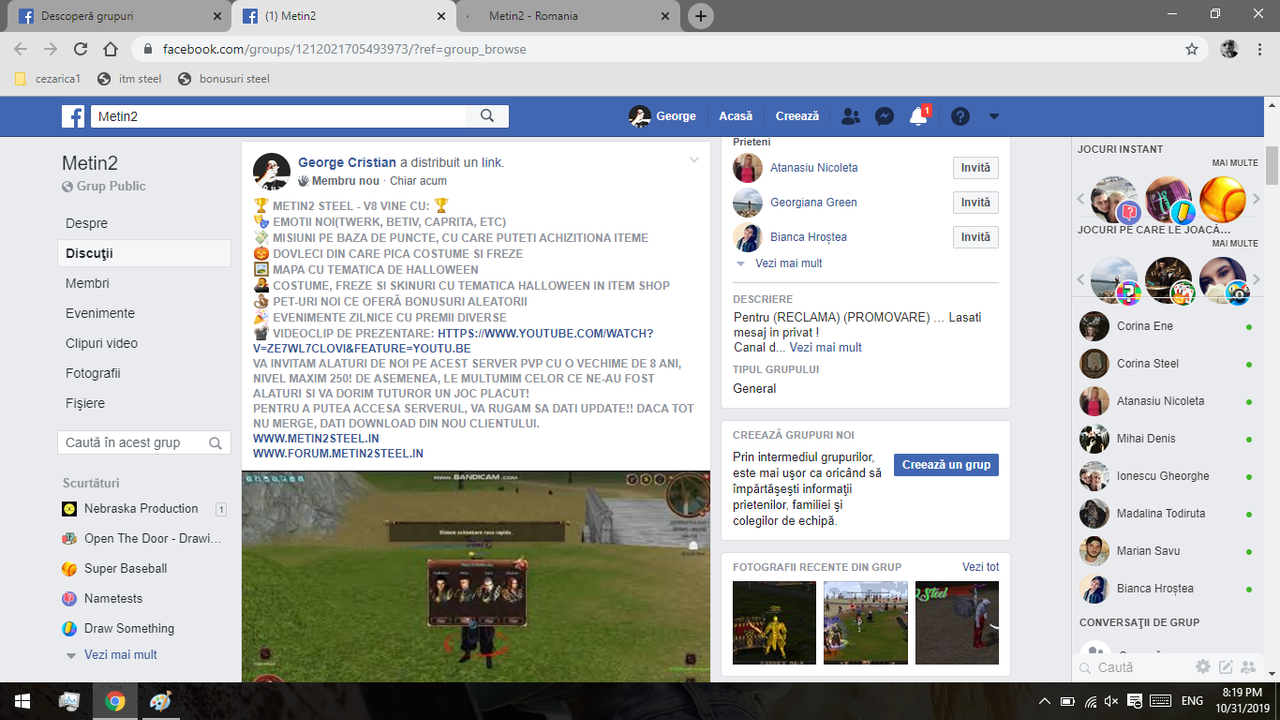Show previous instant games with left arrow
Viewport: 1280px width, 720px height.
(1081, 199)
